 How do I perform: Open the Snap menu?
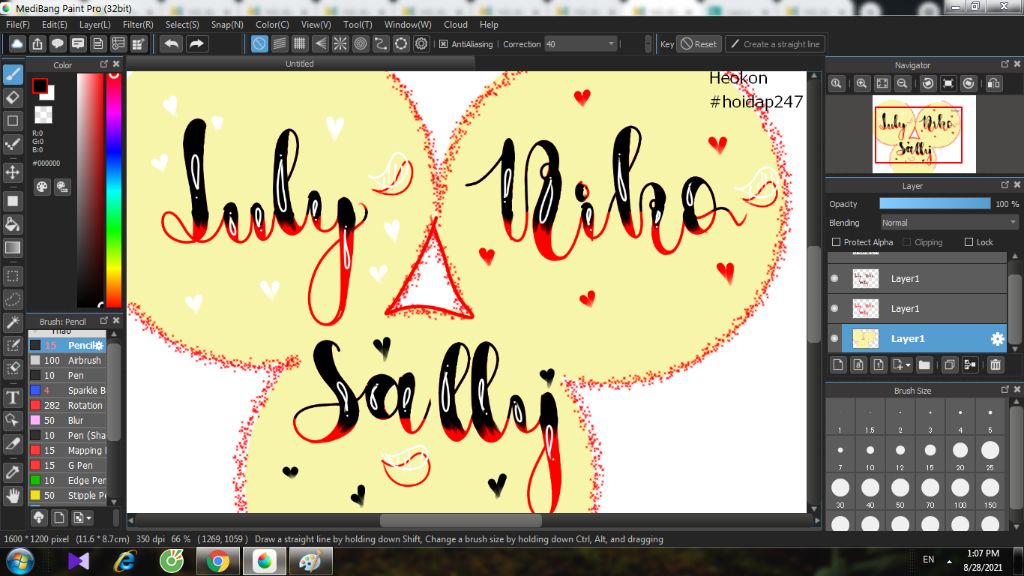tap(227, 25)
